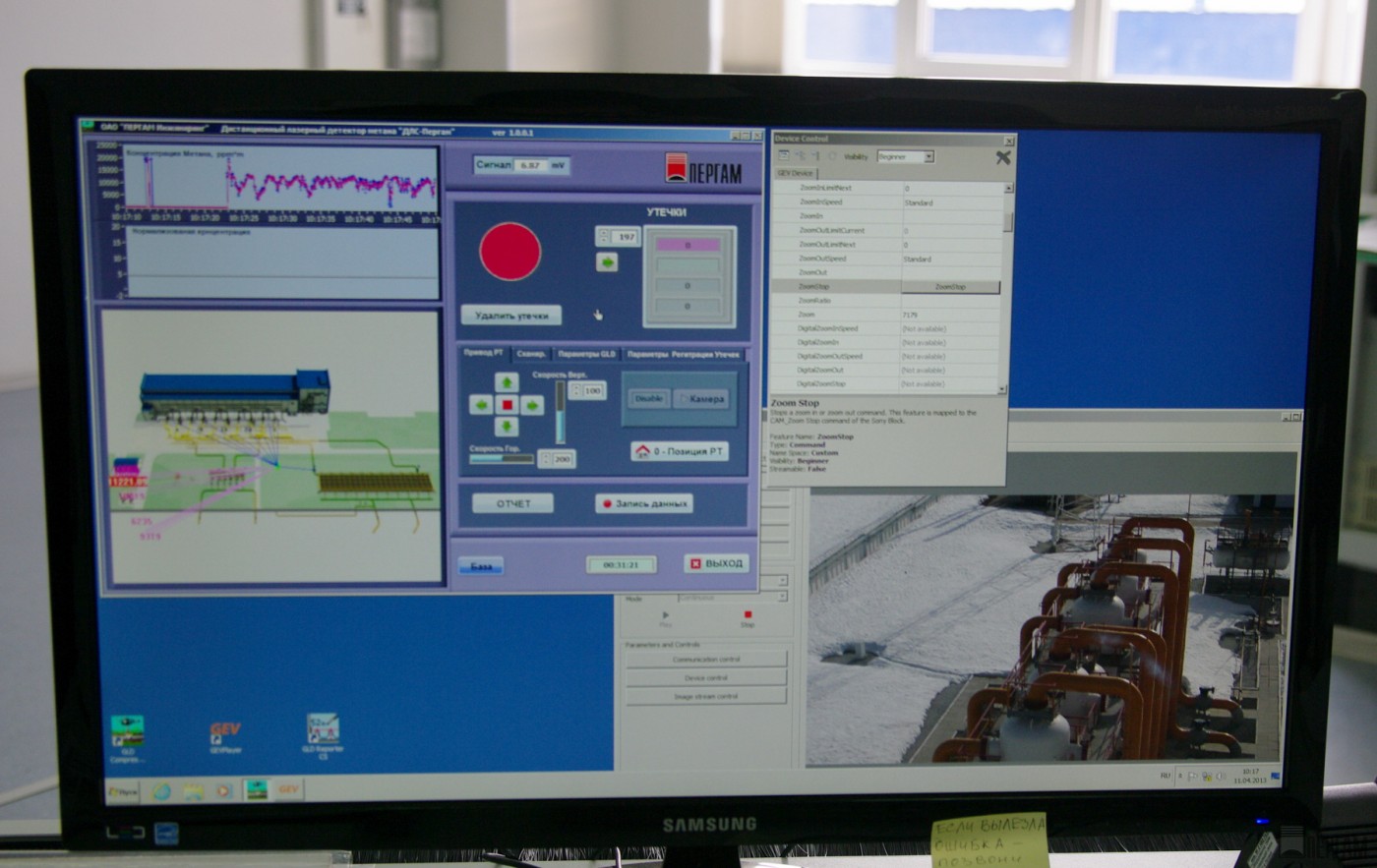Click the crossed-tools icon at the right of the Device Control toolbar
Image resolution: width=1377 pixels, height=868 pixels.
pos(1003,157)
